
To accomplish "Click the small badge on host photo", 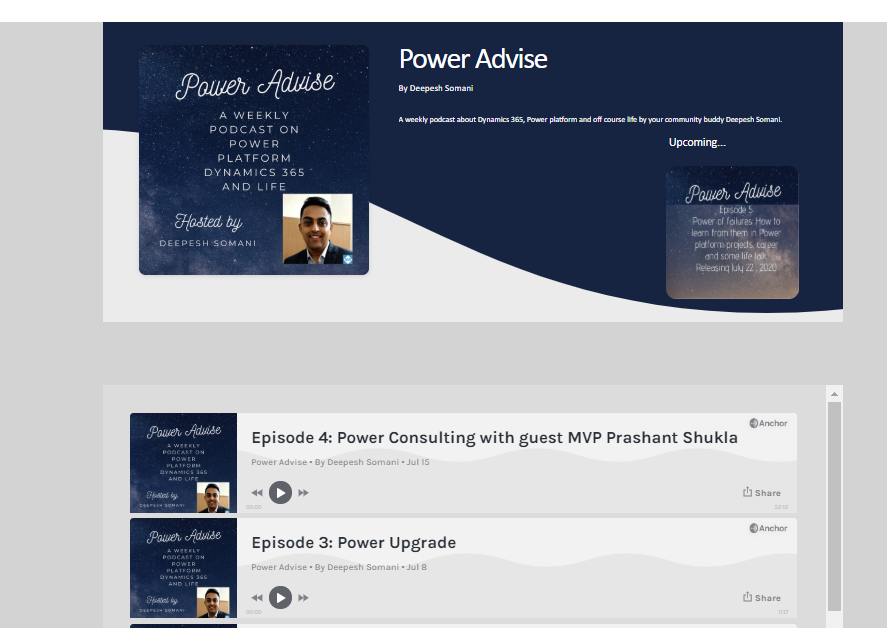I will click(347, 259).
